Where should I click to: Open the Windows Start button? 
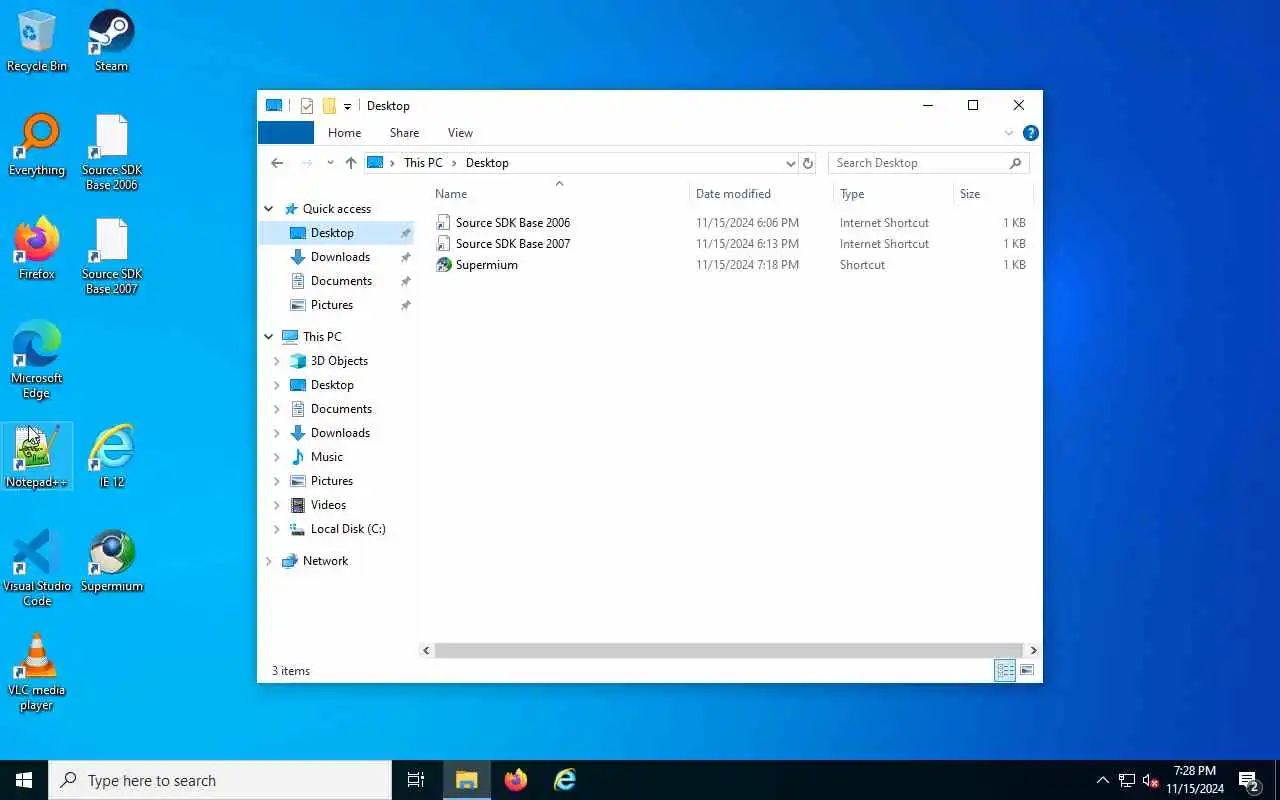[24, 780]
